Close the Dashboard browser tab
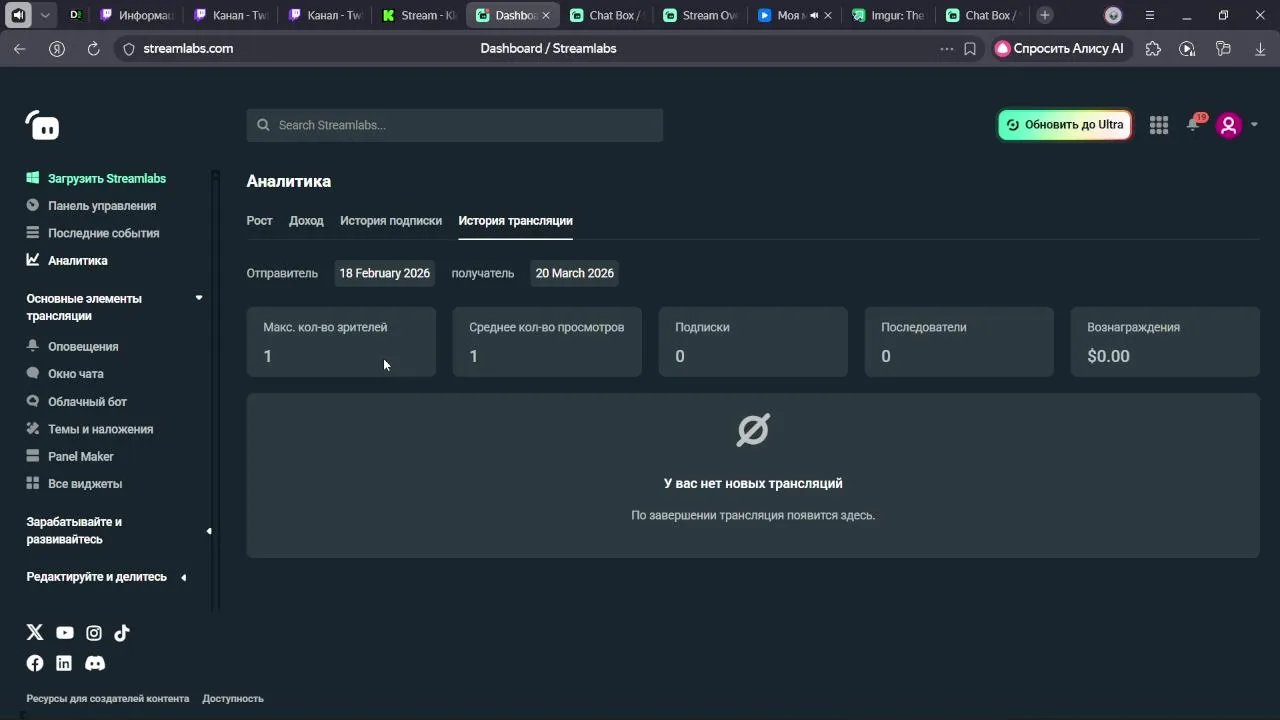 [x=545, y=15]
